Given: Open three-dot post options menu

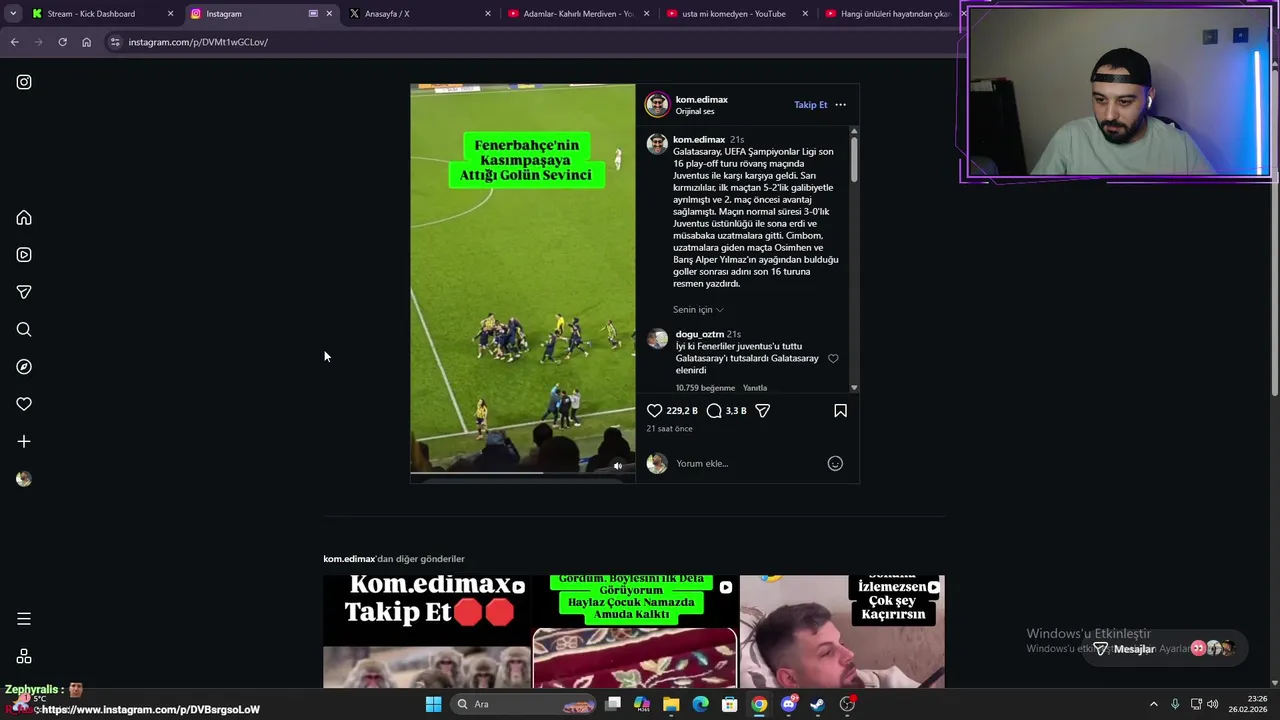Looking at the screenshot, I should pyautogui.click(x=840, y=105).
